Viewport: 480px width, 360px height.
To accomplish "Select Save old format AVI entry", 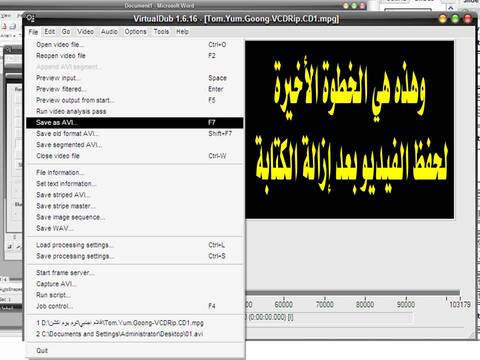I will coord(135,134).
